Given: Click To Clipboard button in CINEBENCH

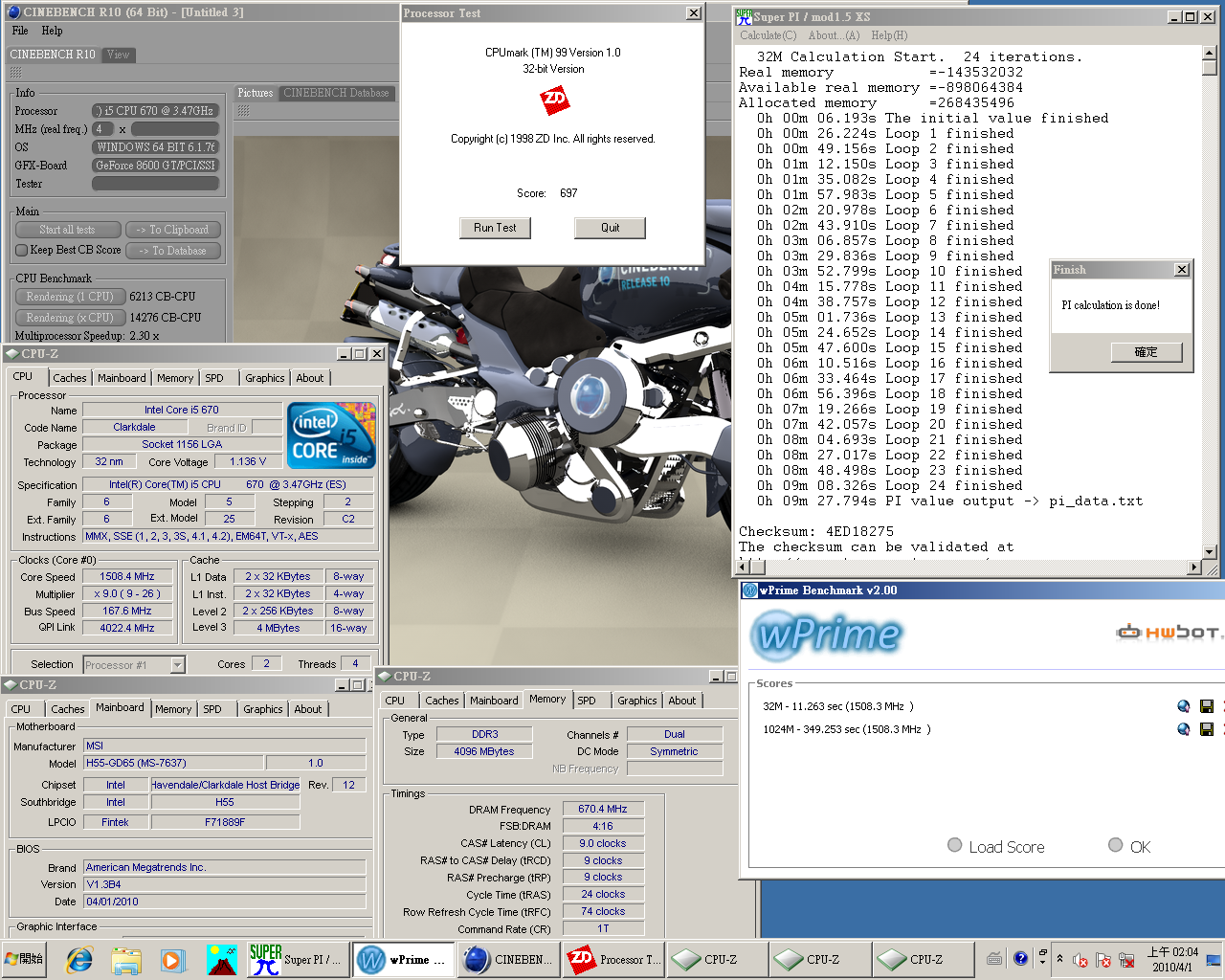Looking at the screenshot, I should click(172, 230).
